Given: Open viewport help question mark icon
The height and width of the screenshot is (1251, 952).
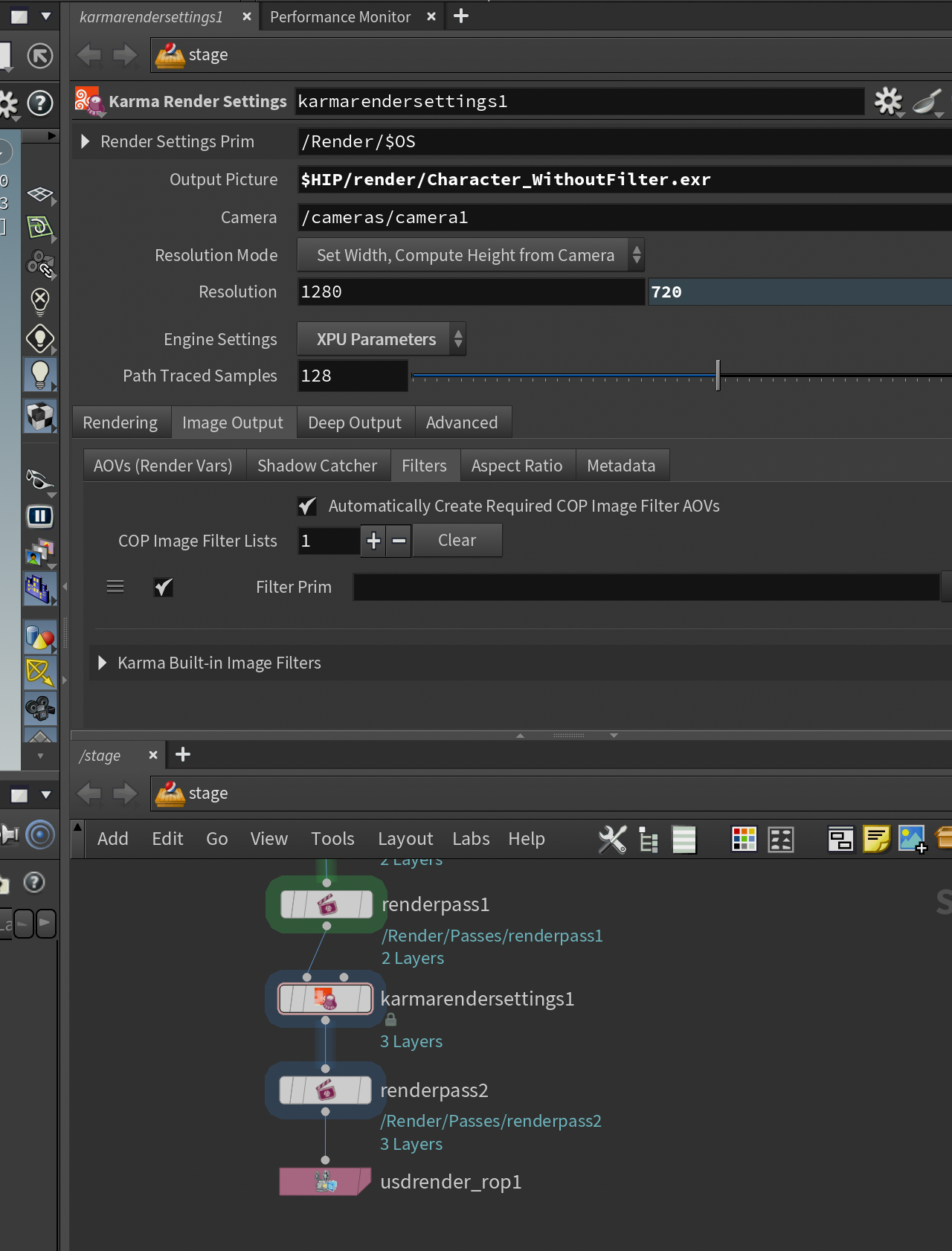Looking at the screenshot, I should pos(40,103).
